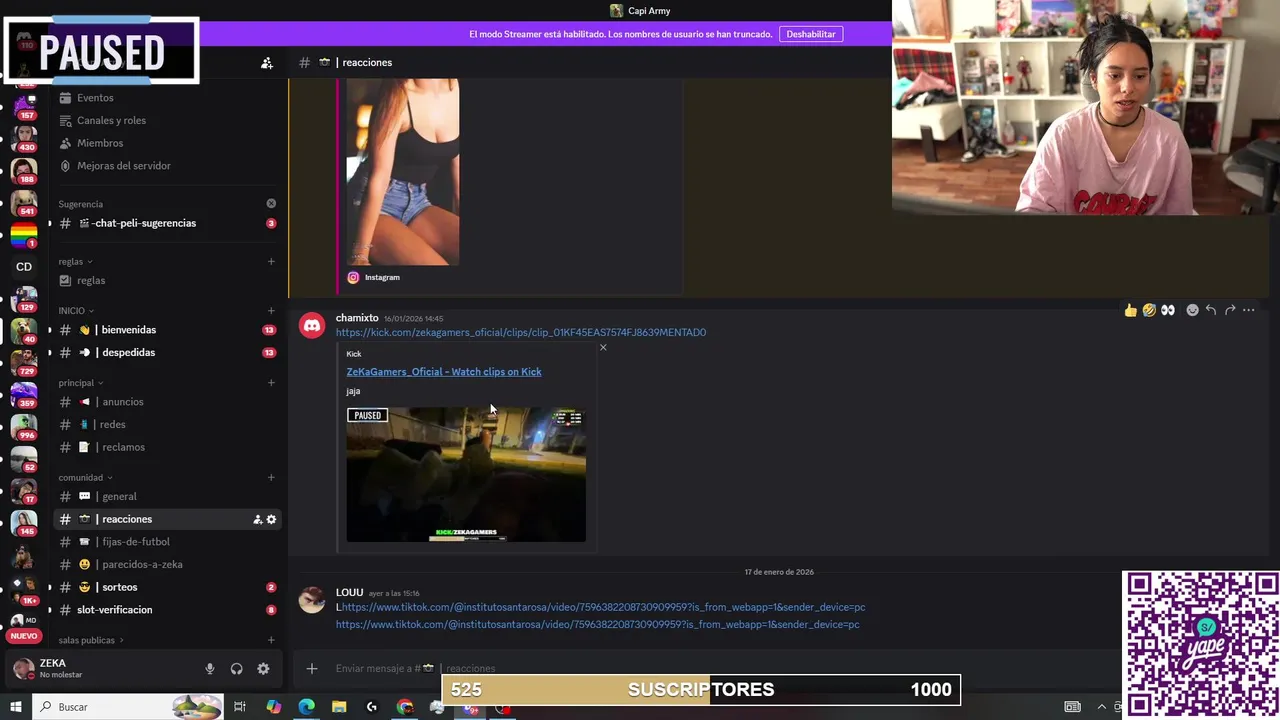
Task: Collapse the comunidad category
Action: pos(85,478)
